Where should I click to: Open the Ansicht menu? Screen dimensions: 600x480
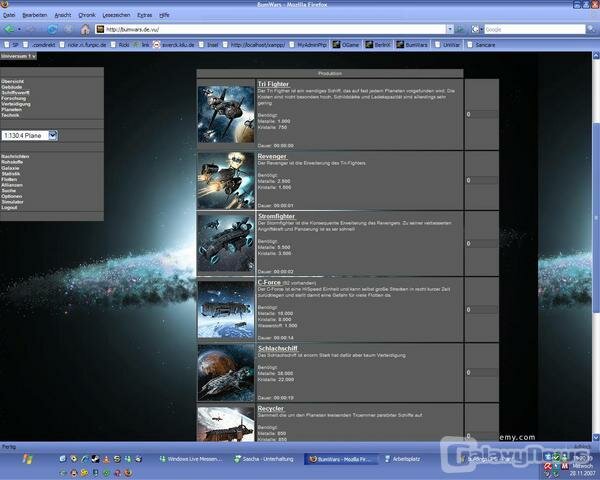coord(63,15)
